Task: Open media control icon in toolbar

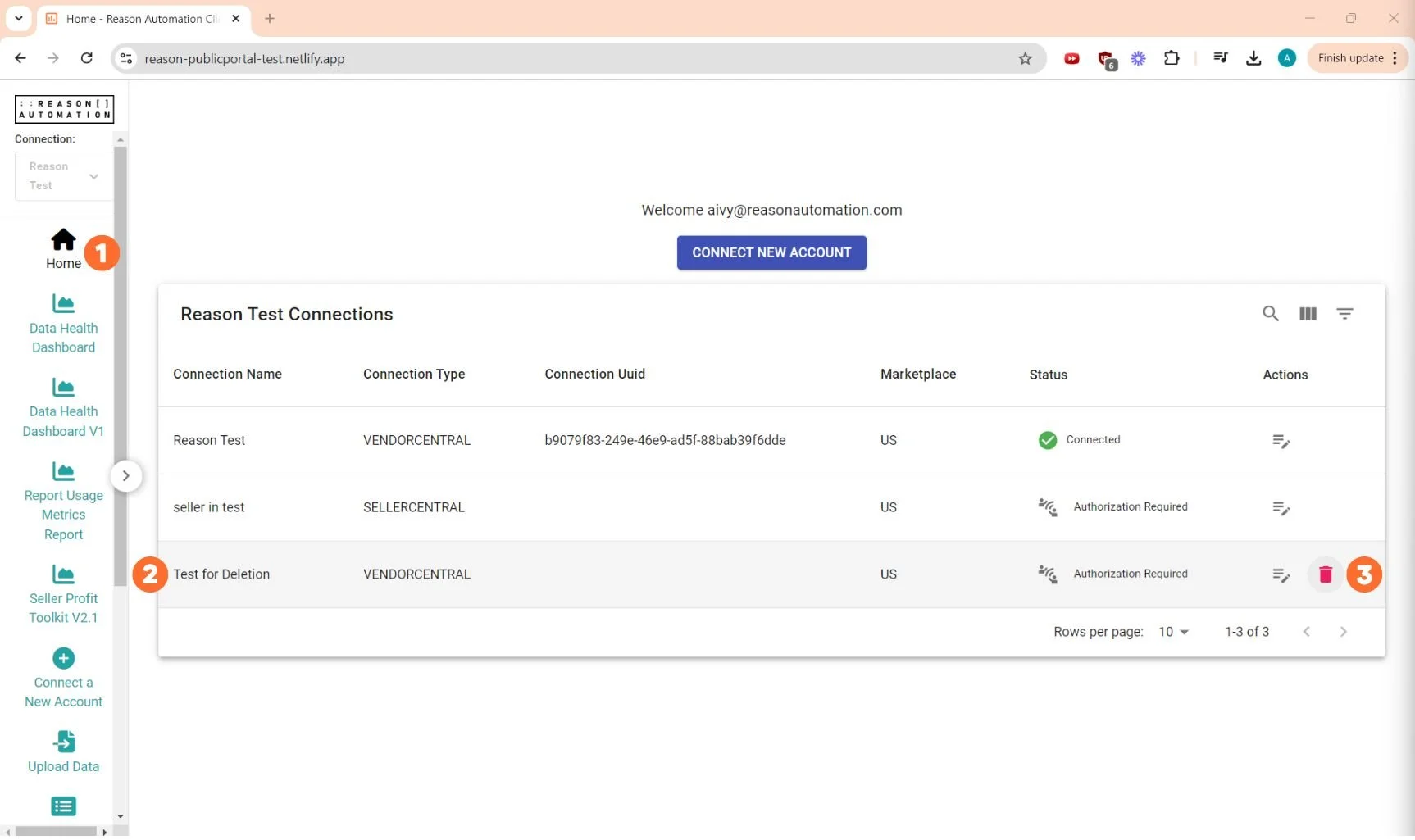Action: click(1220, 58)
